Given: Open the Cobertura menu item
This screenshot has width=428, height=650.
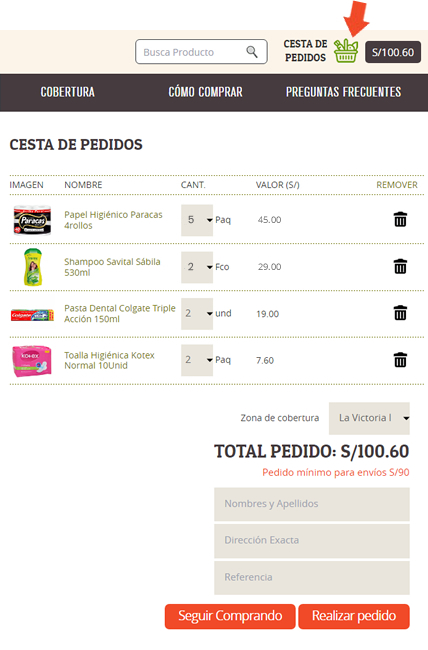Looking at the screenshot, I should pos(68,92).
